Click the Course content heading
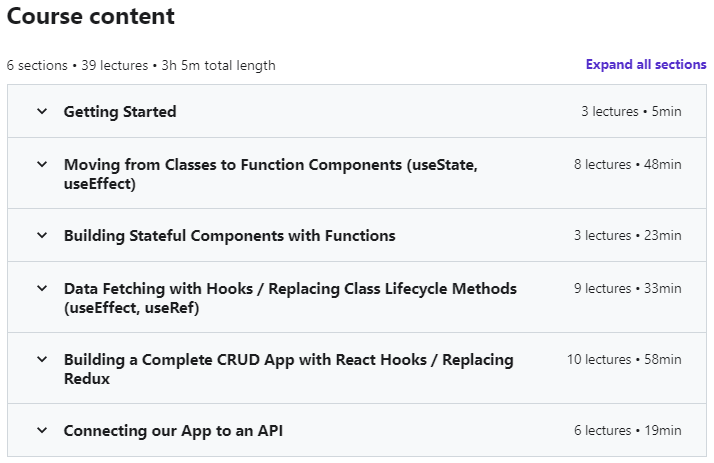The width and height of the screenshot is (714, 463). click(x=91, y=17)
